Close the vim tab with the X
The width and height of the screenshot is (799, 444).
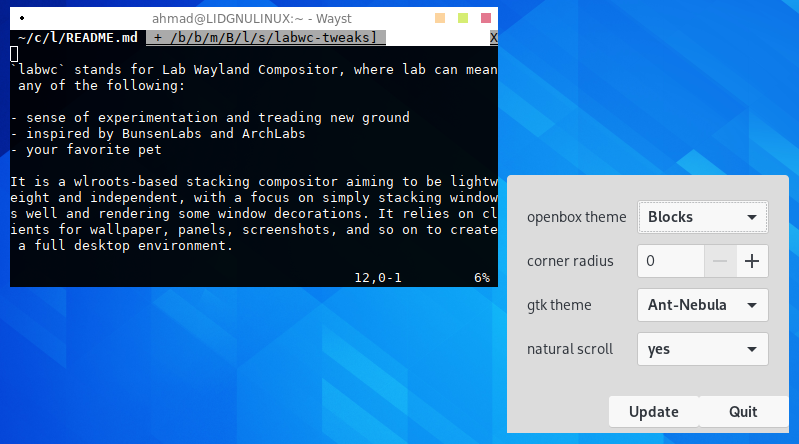(493, 38)
